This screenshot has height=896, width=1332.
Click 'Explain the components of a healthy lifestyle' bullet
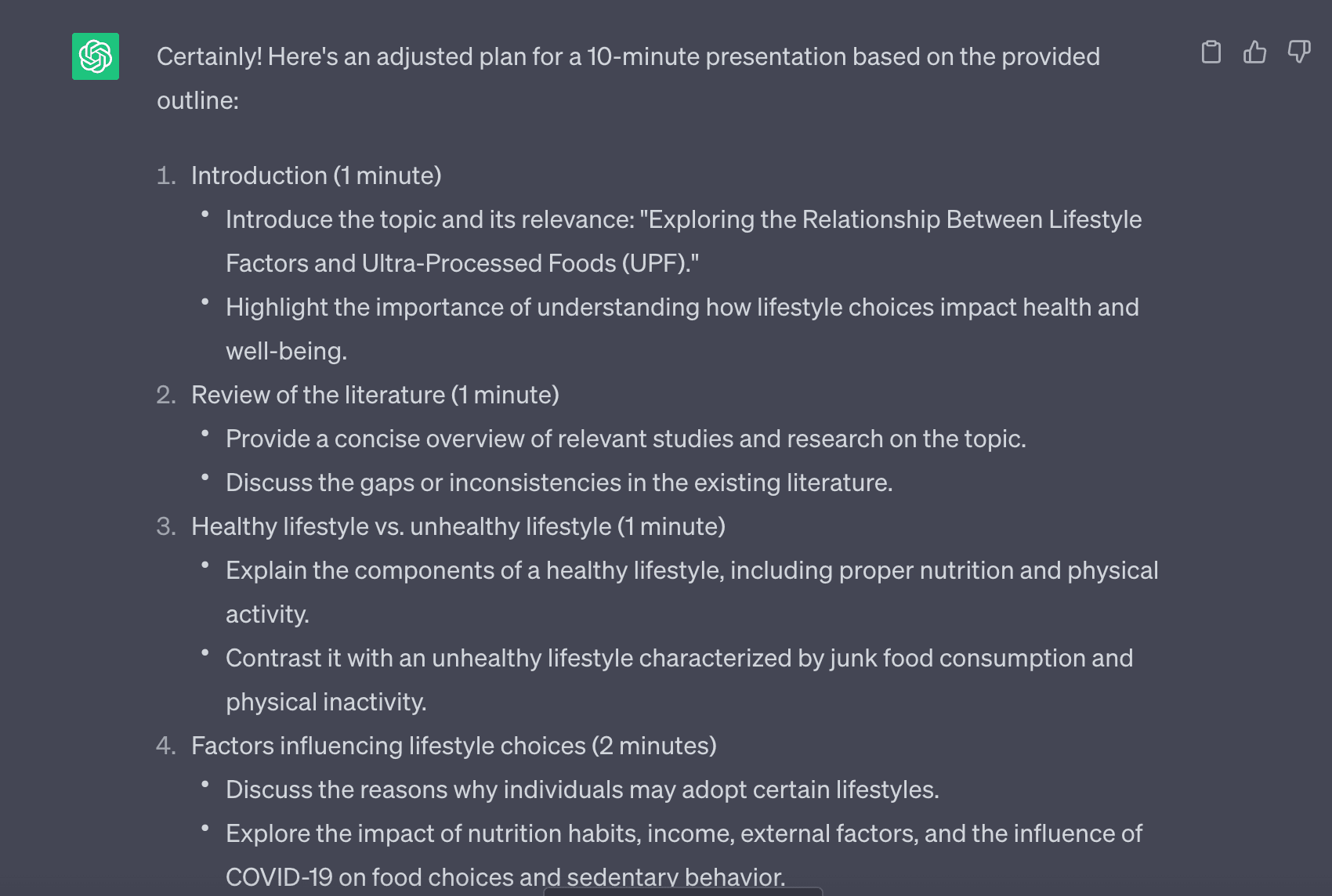[692, 592]
